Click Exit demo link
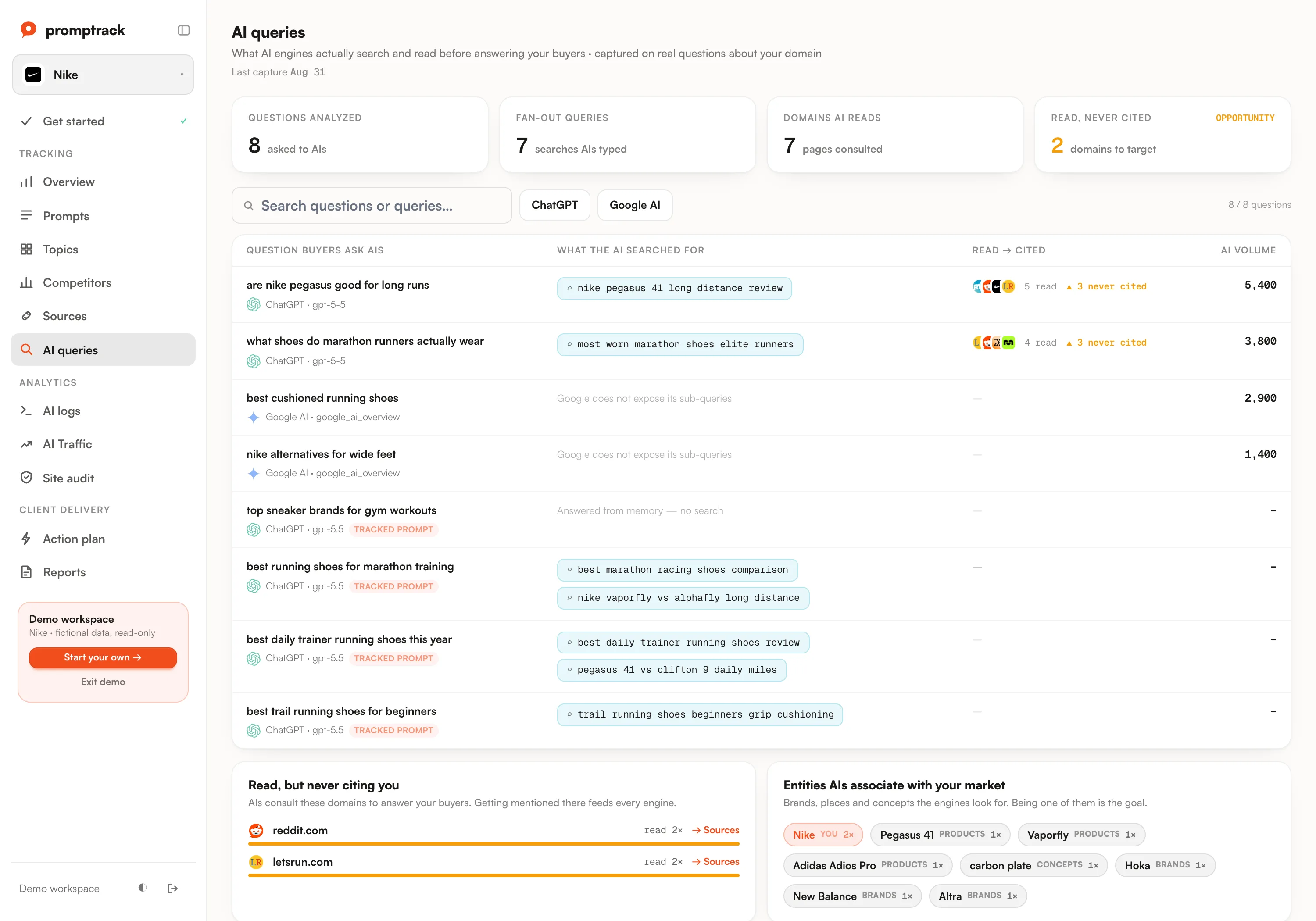Image resolution: width=1316 pixels, height=921 pixels. tap(103, 682)
